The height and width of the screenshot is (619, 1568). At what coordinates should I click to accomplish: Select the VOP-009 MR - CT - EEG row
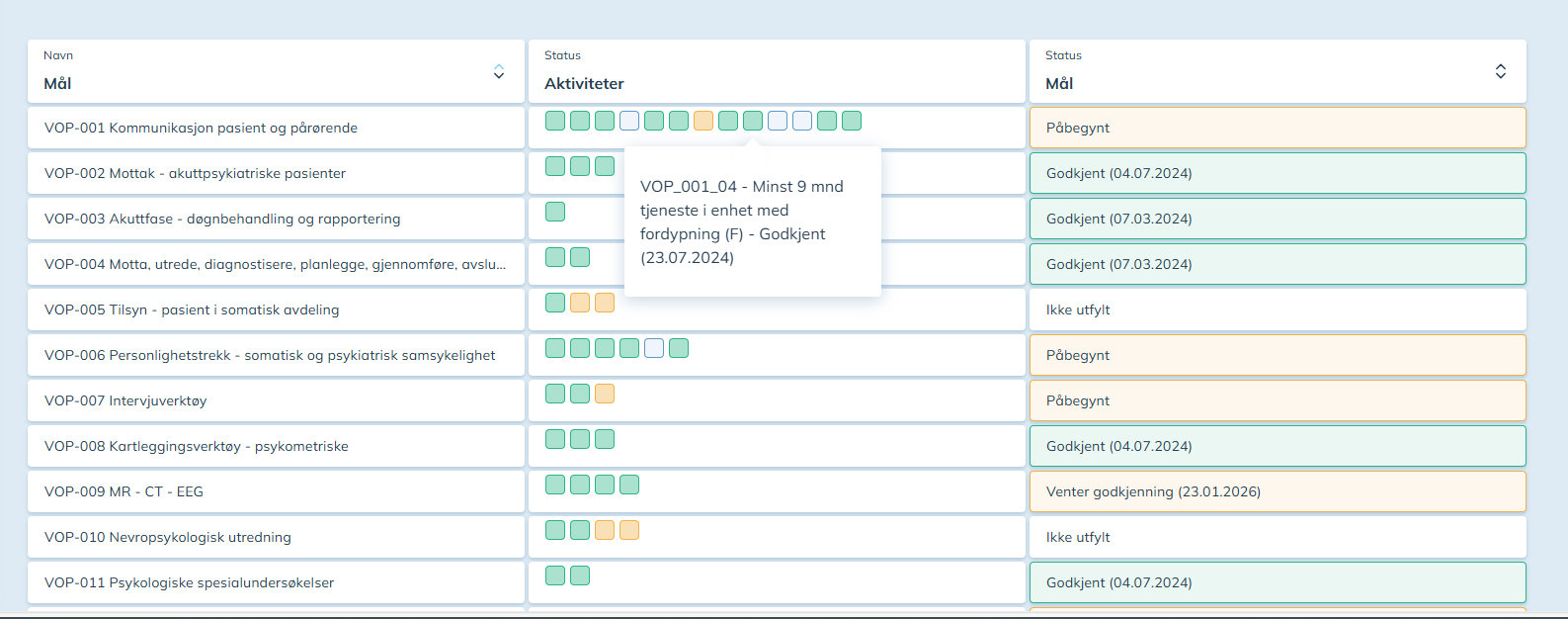pos(124,491)
